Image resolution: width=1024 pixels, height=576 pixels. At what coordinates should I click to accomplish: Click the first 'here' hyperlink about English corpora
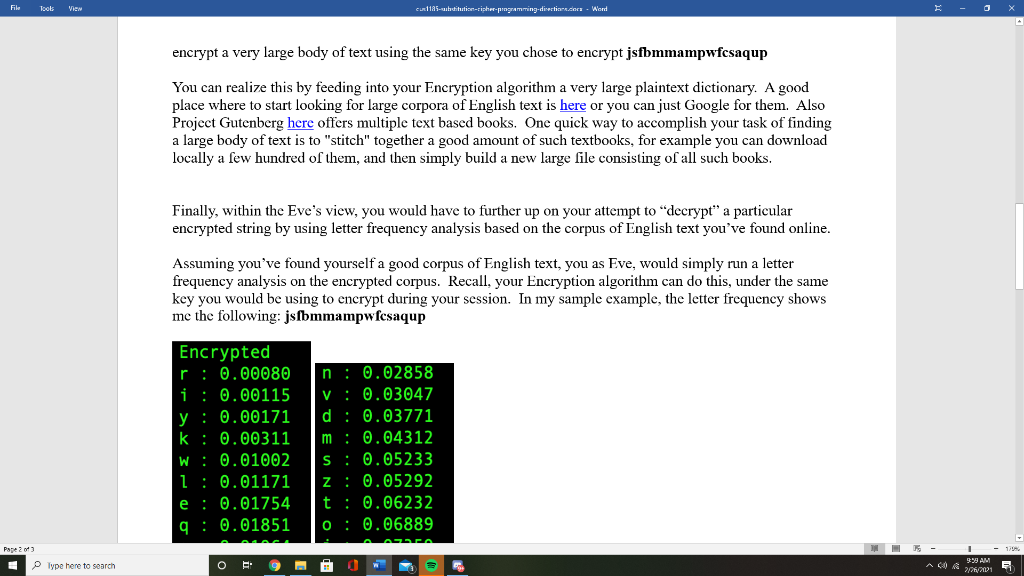[572, 105]
